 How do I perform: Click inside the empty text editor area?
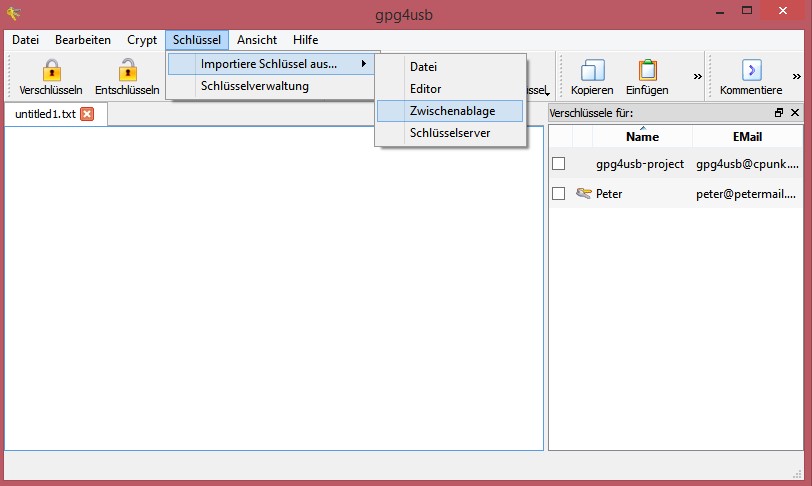click(273, 290)
